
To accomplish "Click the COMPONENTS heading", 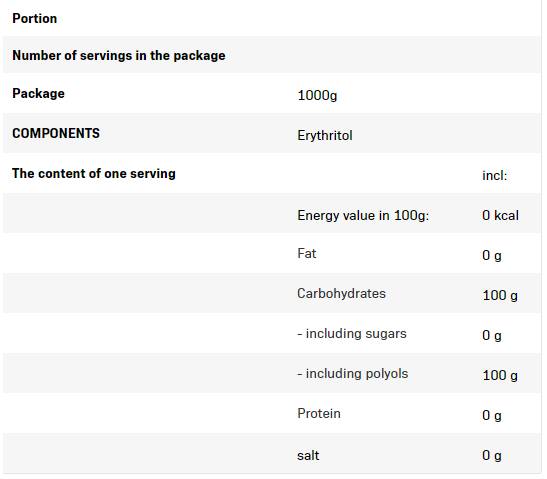I will pos(56,133).
